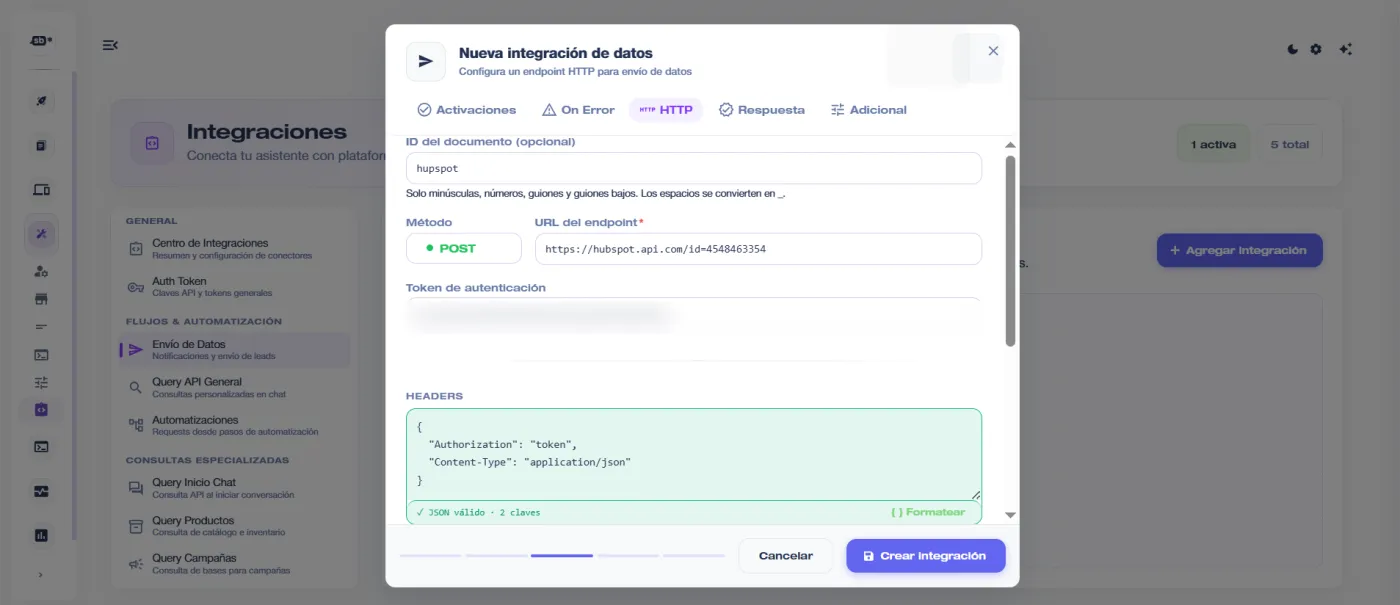
Task: Click Agregar integración button
Action: coord(1239,250)
